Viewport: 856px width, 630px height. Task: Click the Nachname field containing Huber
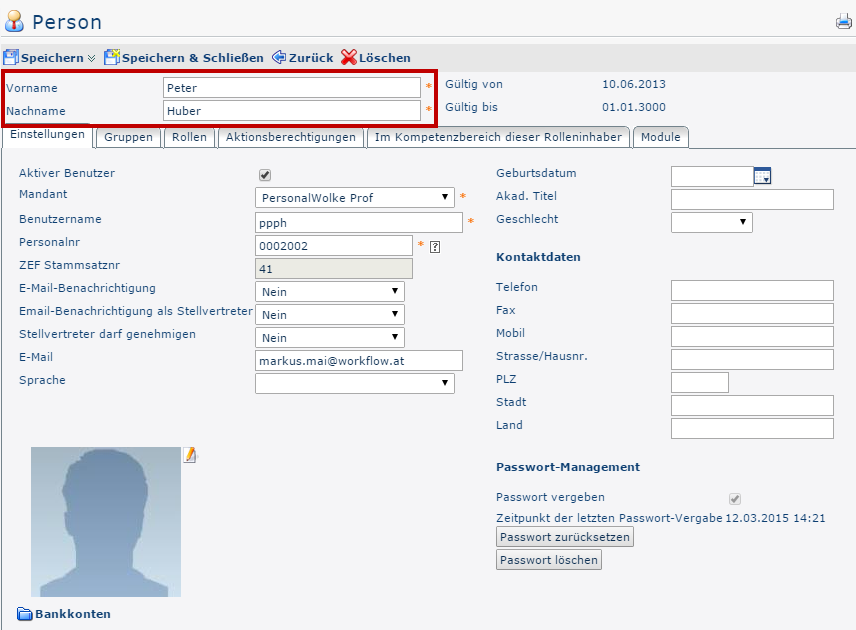292,111
